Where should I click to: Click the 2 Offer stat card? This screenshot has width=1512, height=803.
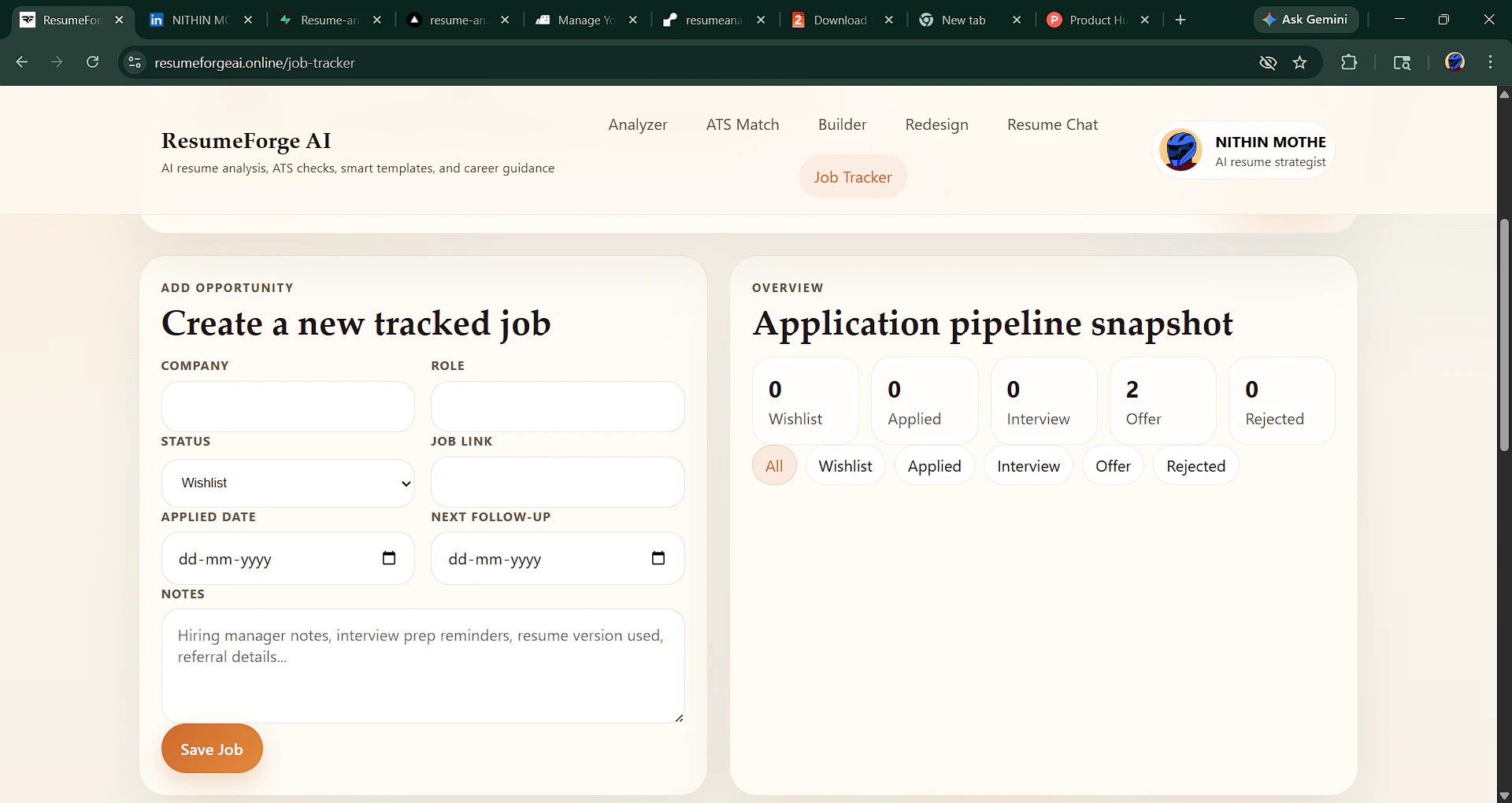[x=1162, y=401]
